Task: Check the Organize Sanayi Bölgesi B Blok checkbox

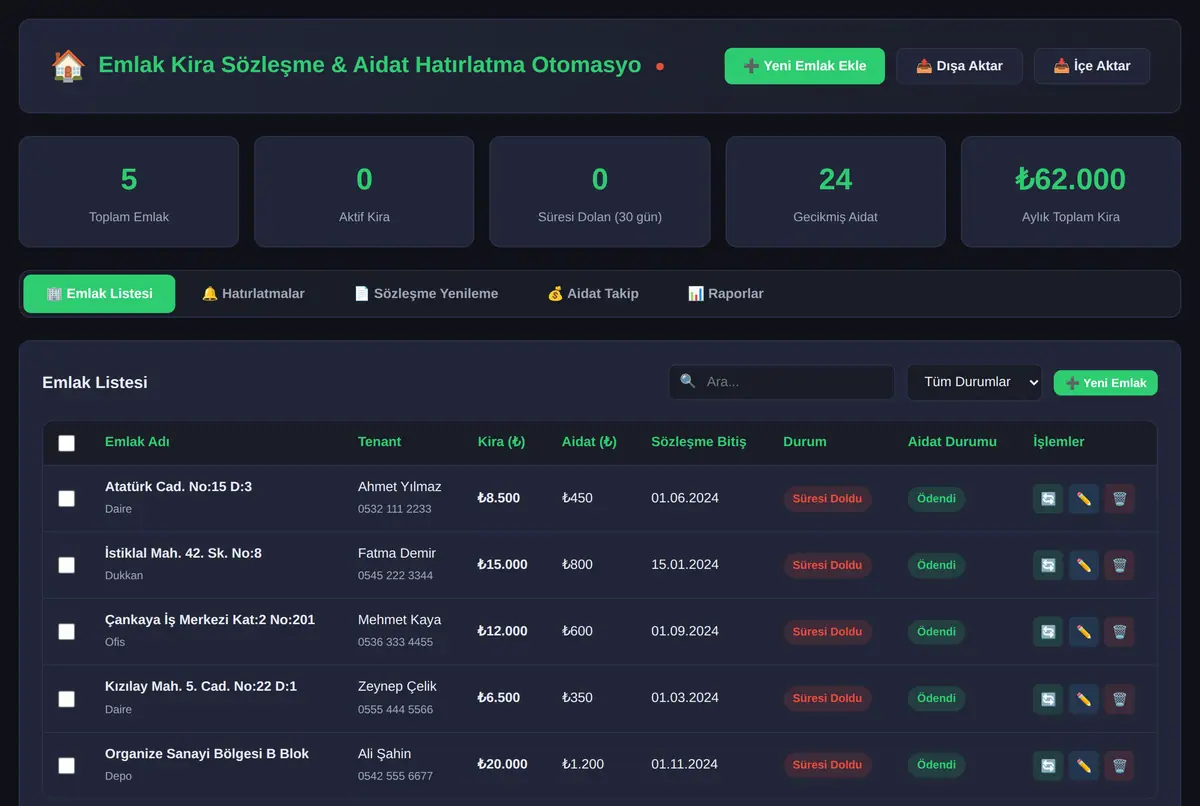Action: (x=66, y=766)
